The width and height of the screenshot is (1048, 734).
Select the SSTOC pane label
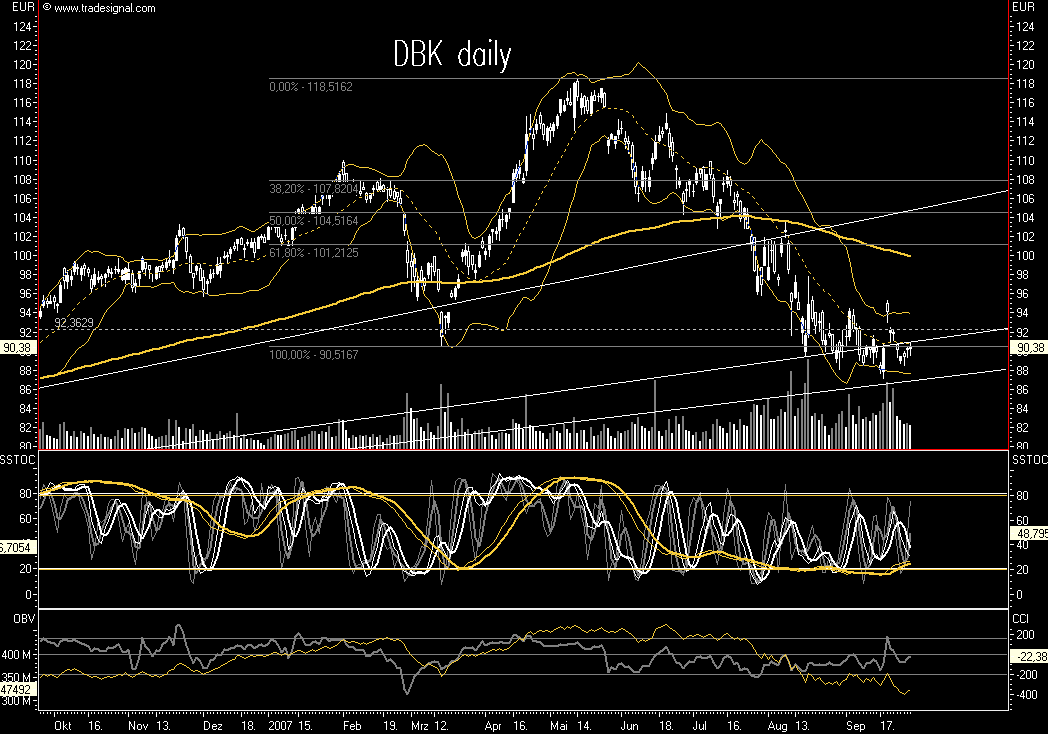tap(15, 457)
